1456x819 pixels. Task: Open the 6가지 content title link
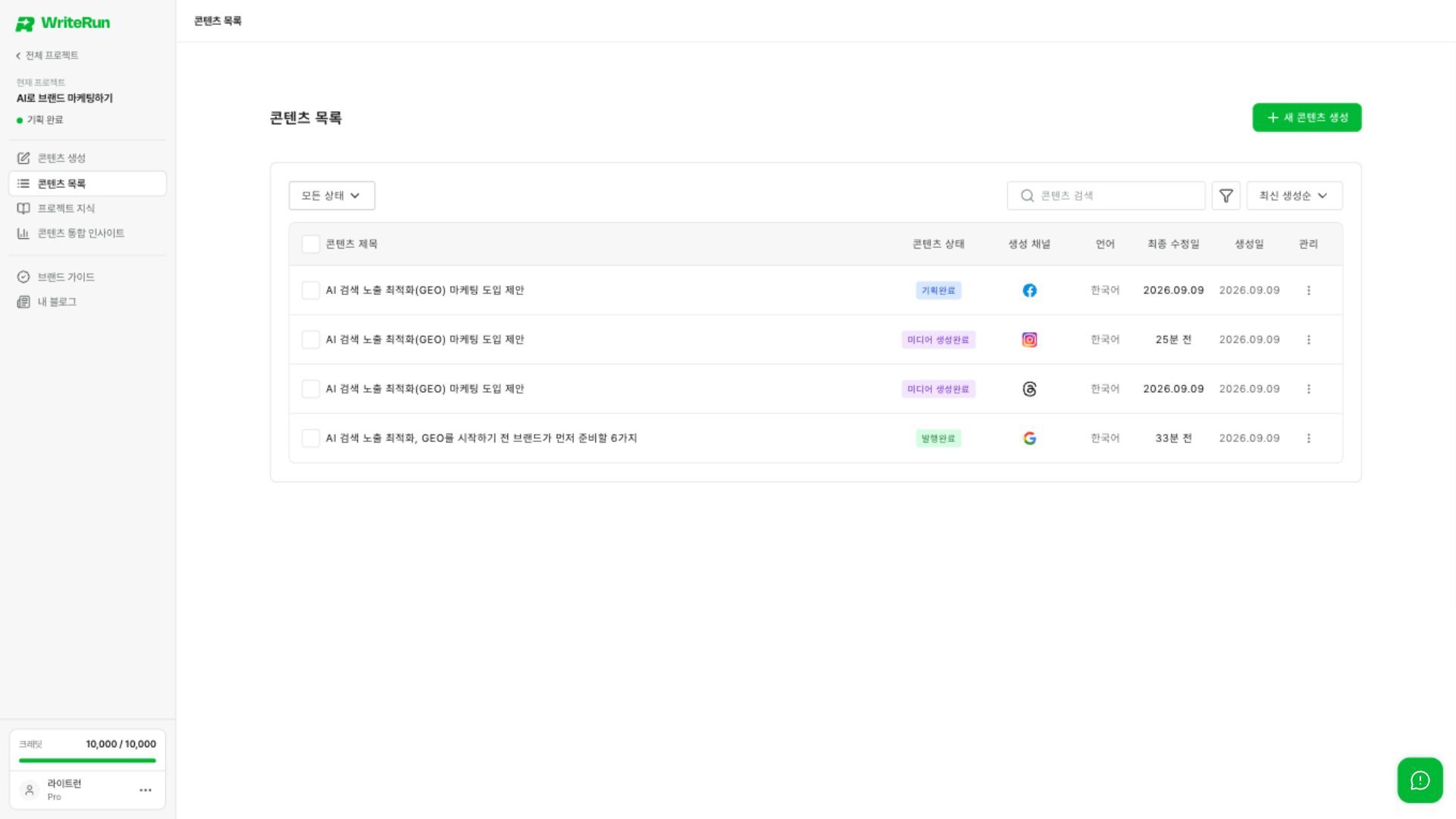(482, 438)
